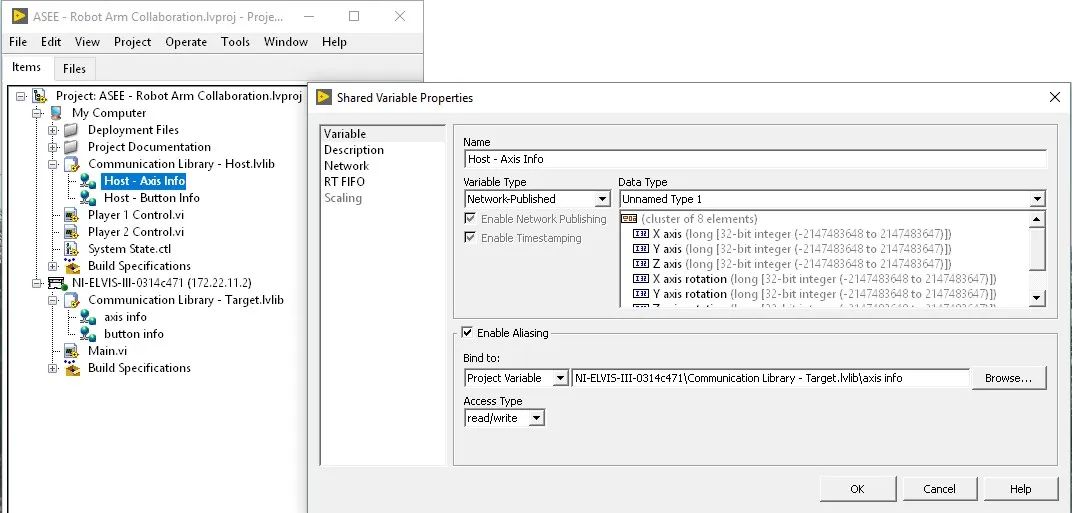Click the Shared Variable Properties dialog title icon
The width and height of the screenshot is (1072, 513).
[323, 97]
